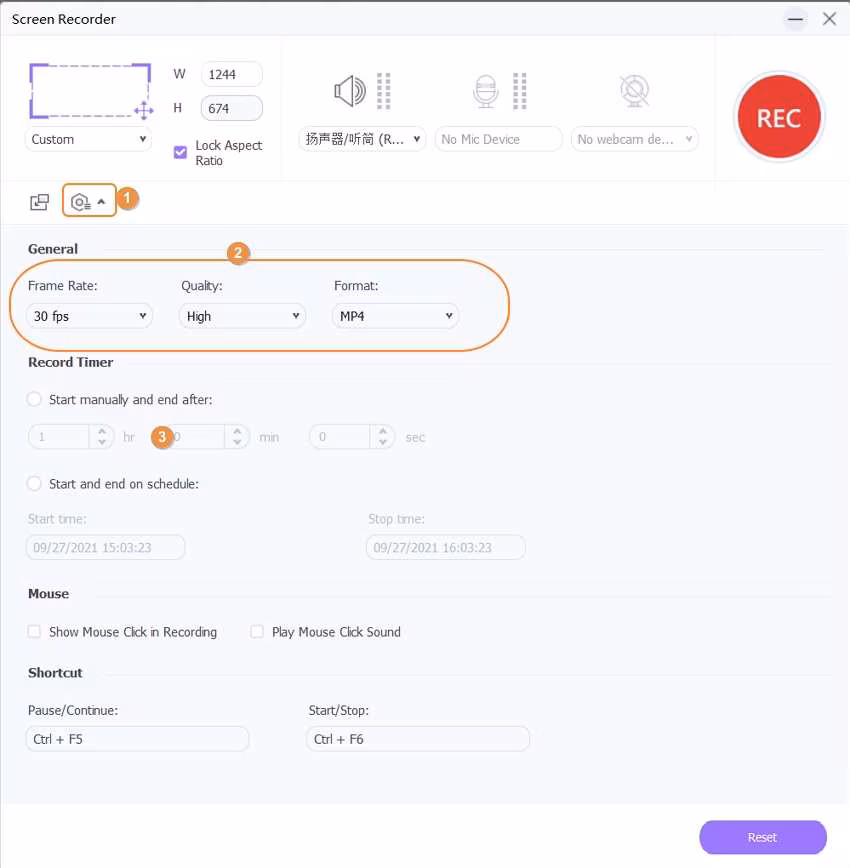This screenshot has height=868, width=850.
Task: Click the Pause/Continue shortcut field
Action: 138,739
